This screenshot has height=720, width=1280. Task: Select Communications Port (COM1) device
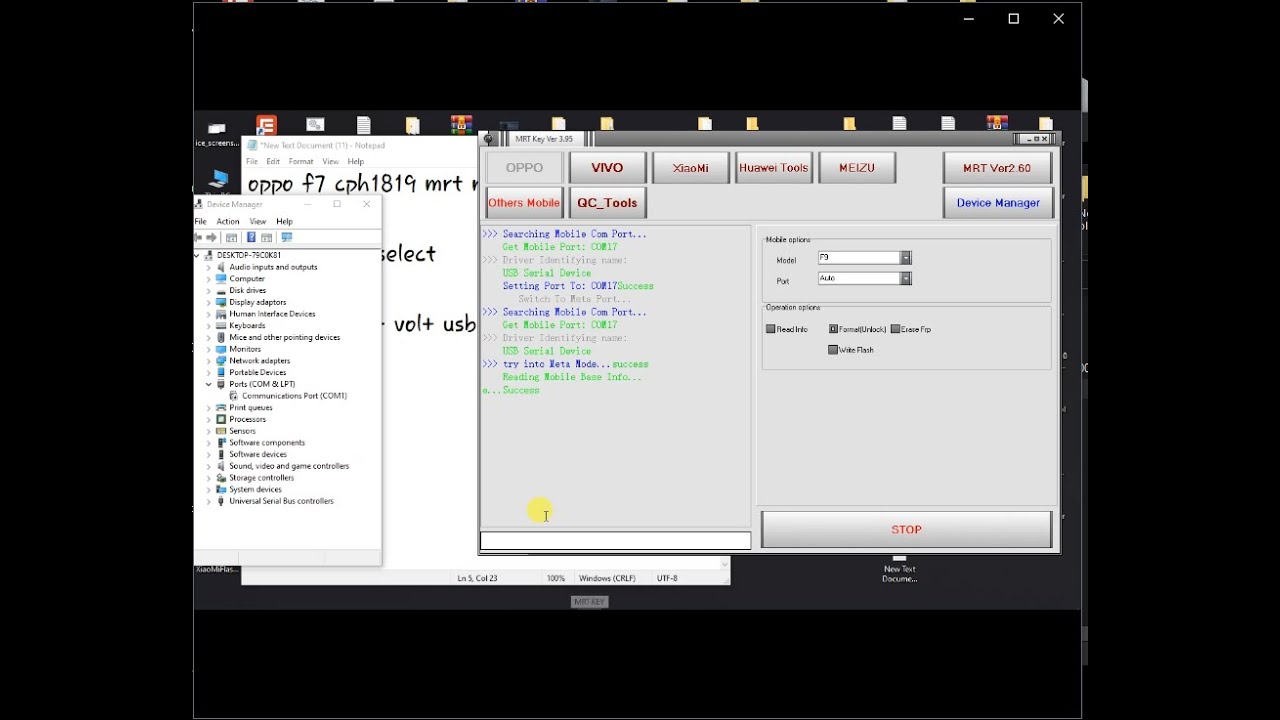click(294, 396)
